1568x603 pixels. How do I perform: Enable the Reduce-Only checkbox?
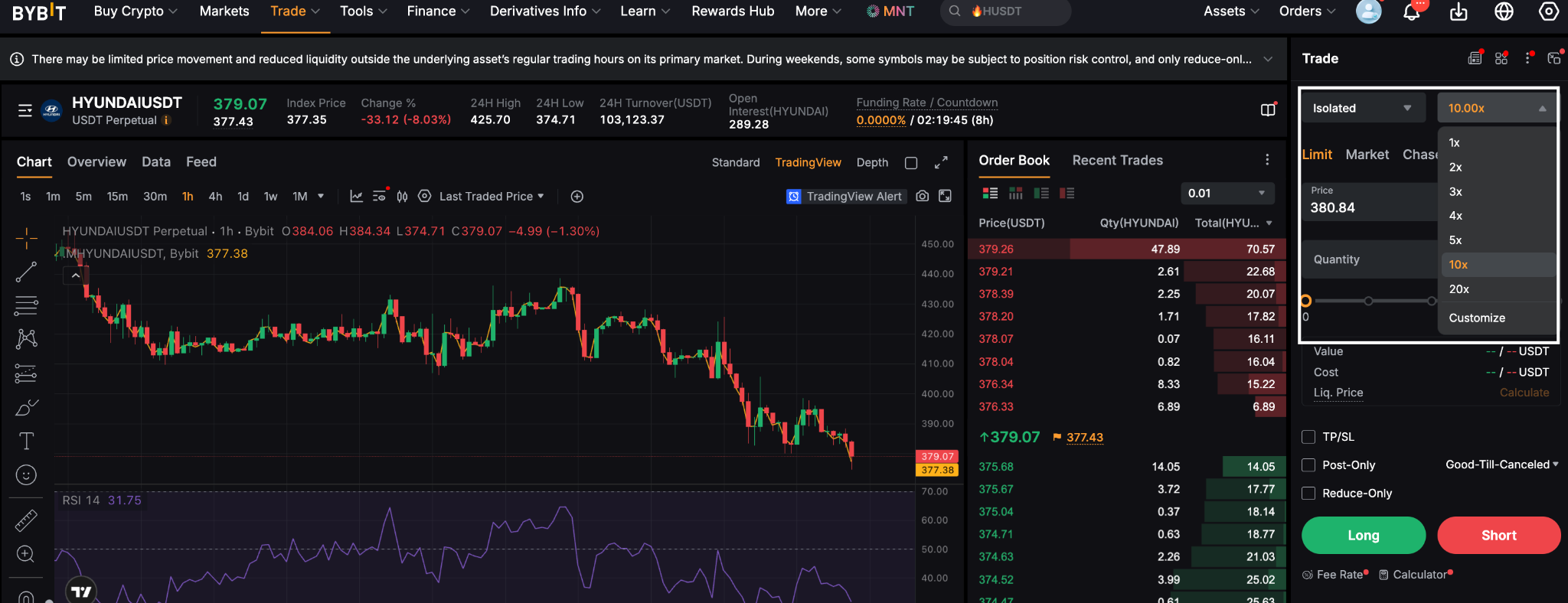point(1308,494)
